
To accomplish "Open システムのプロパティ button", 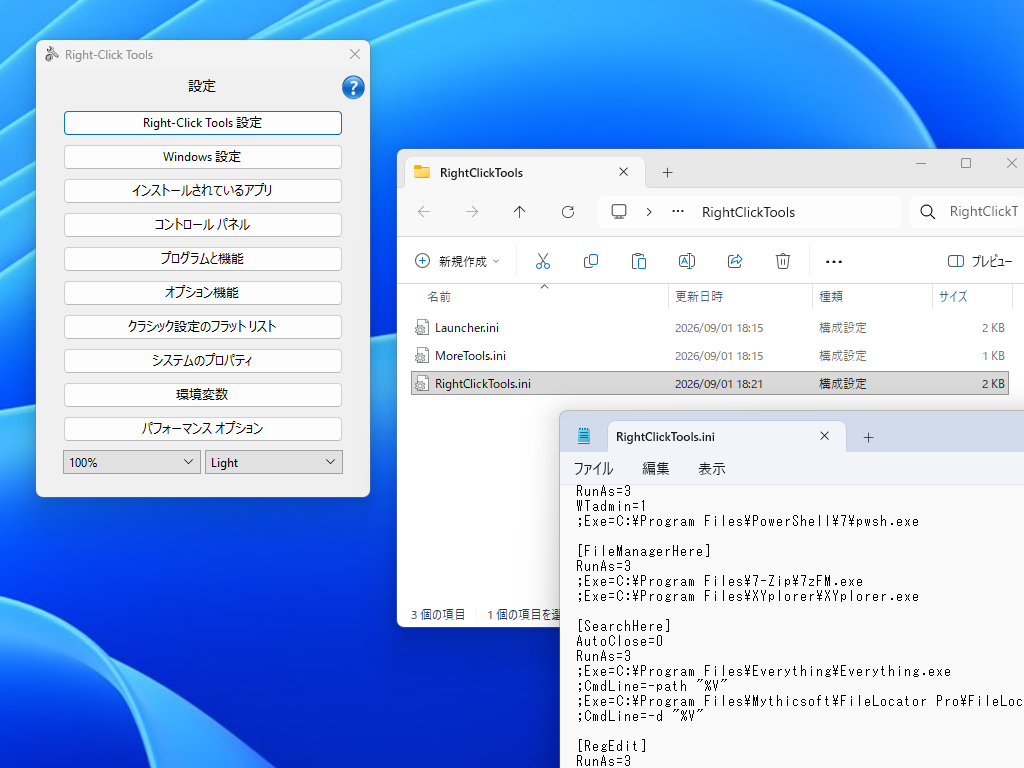I will pos(202,360).
